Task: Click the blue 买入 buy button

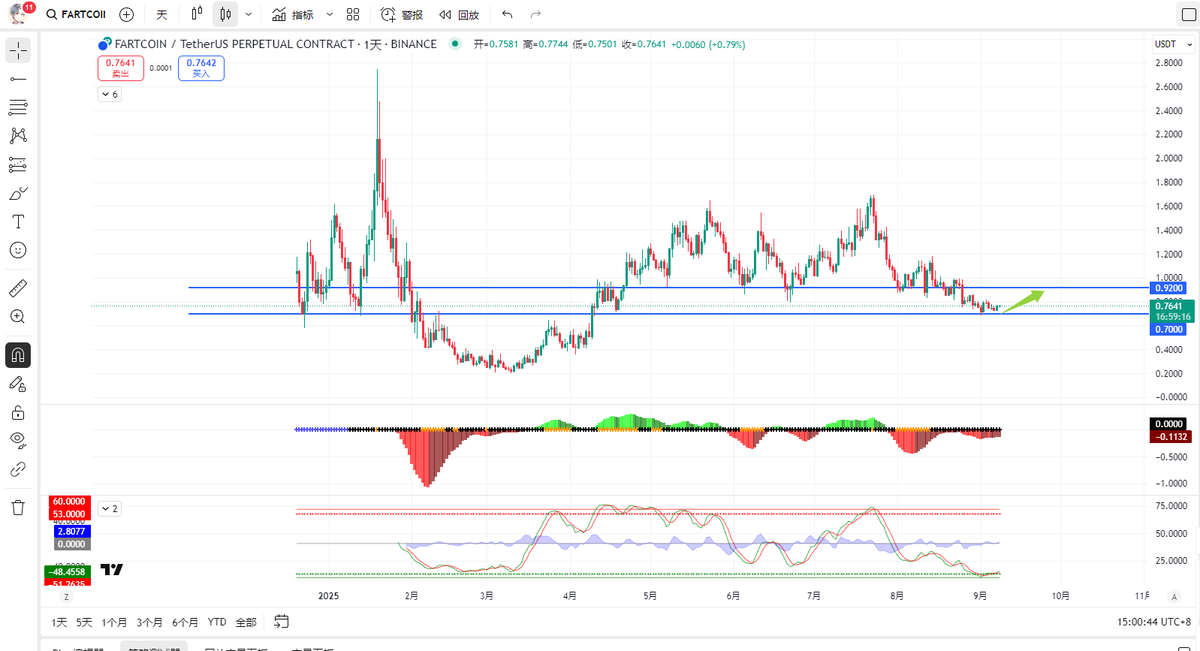Action: (201, 68)
